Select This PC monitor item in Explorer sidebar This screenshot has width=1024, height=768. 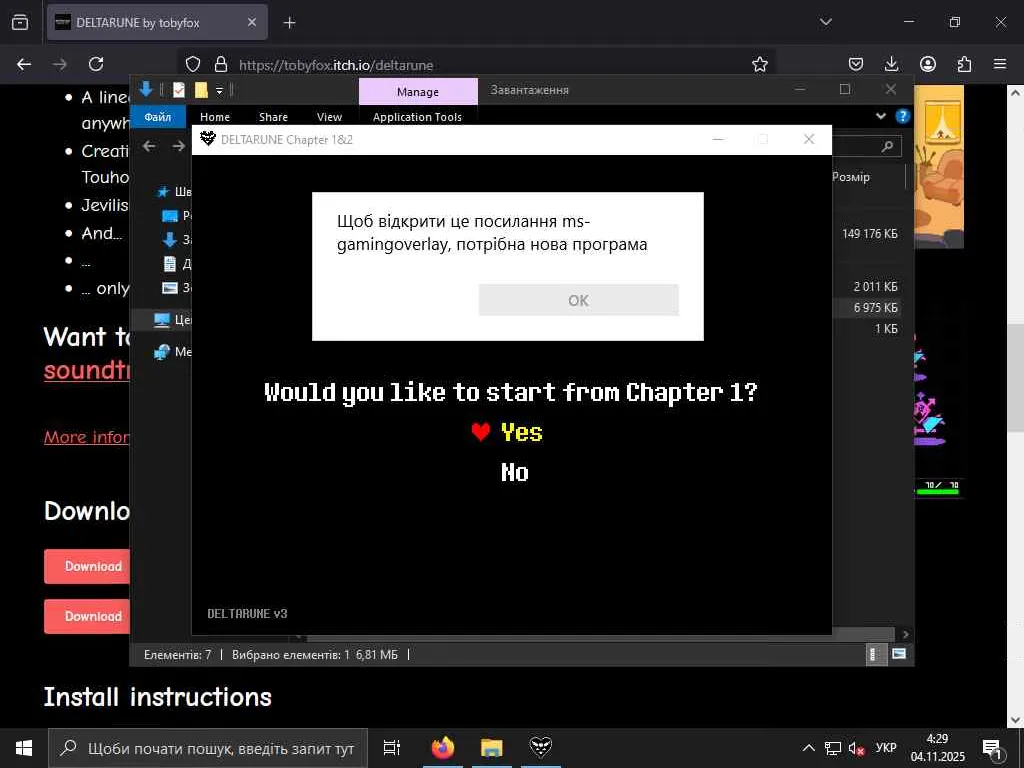171,320
